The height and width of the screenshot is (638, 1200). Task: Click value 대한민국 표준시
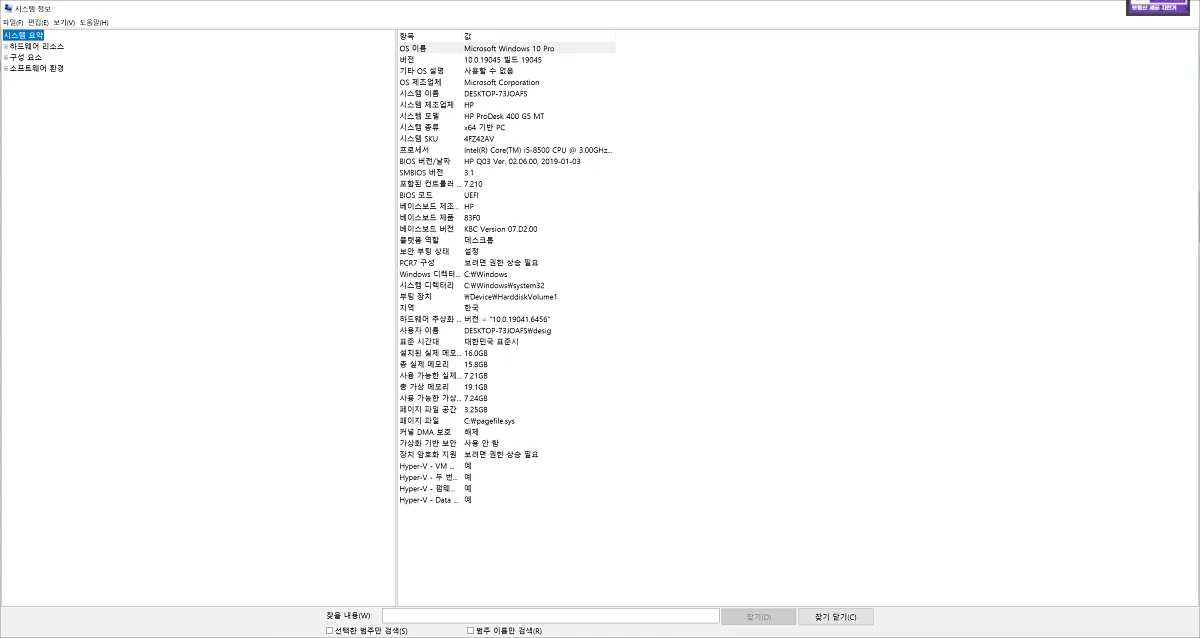(x=491, y=341)
